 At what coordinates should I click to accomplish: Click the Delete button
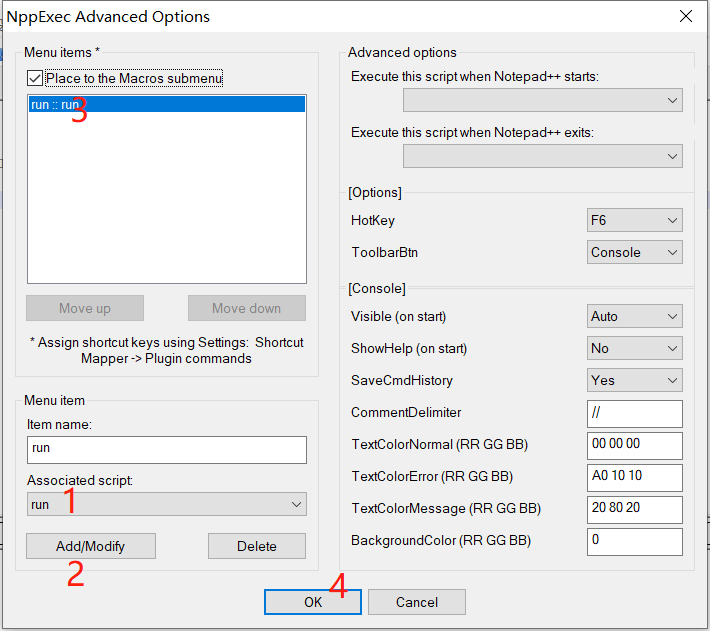click(257, 546)
